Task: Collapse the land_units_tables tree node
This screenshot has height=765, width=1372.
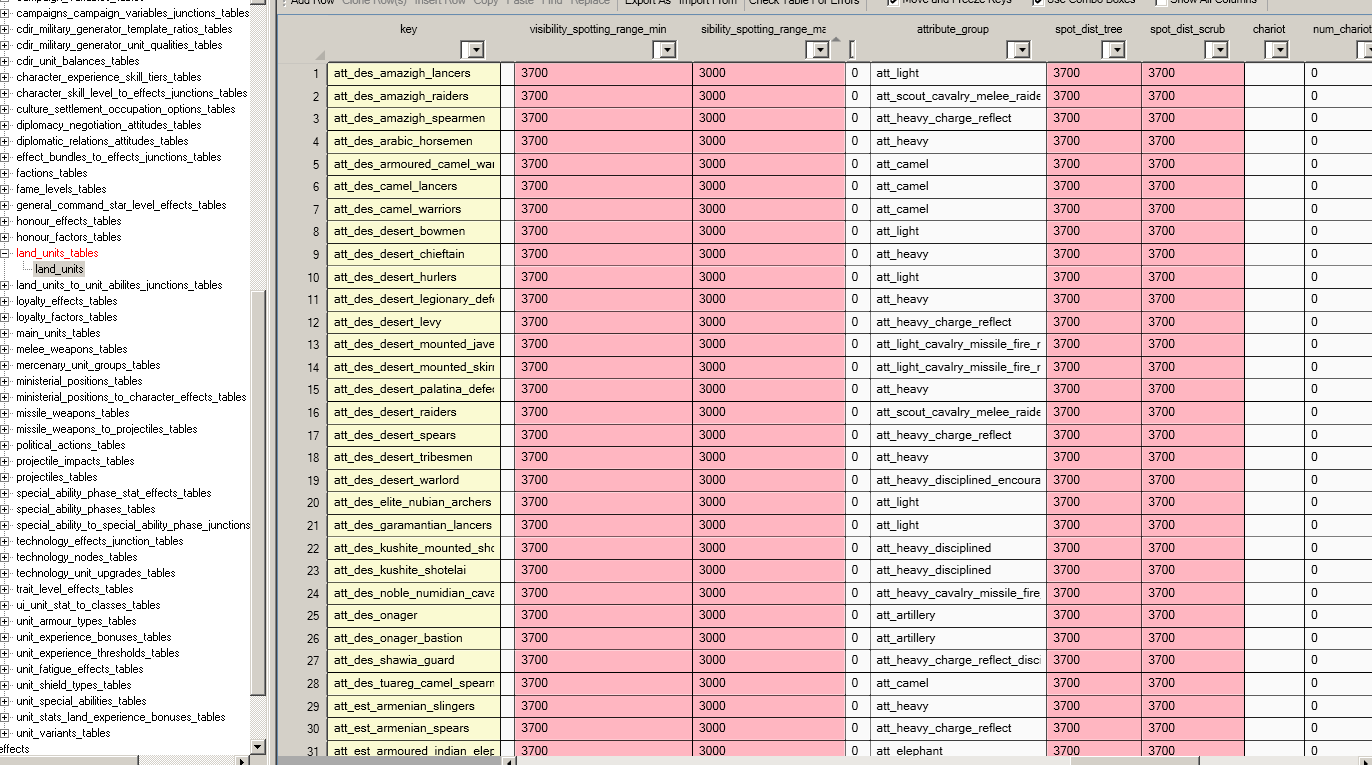Action: 7,253
